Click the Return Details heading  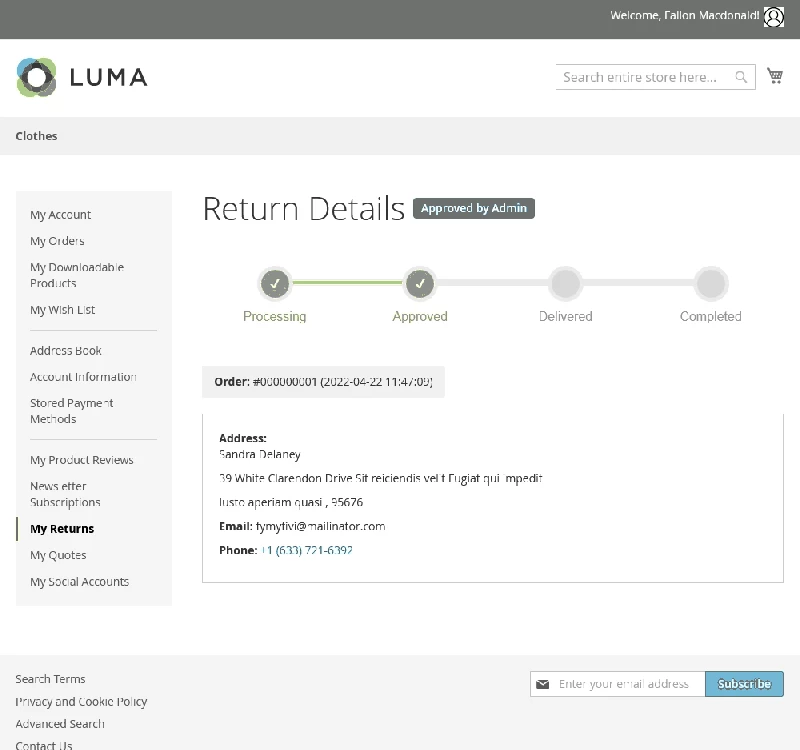(304, 209)
